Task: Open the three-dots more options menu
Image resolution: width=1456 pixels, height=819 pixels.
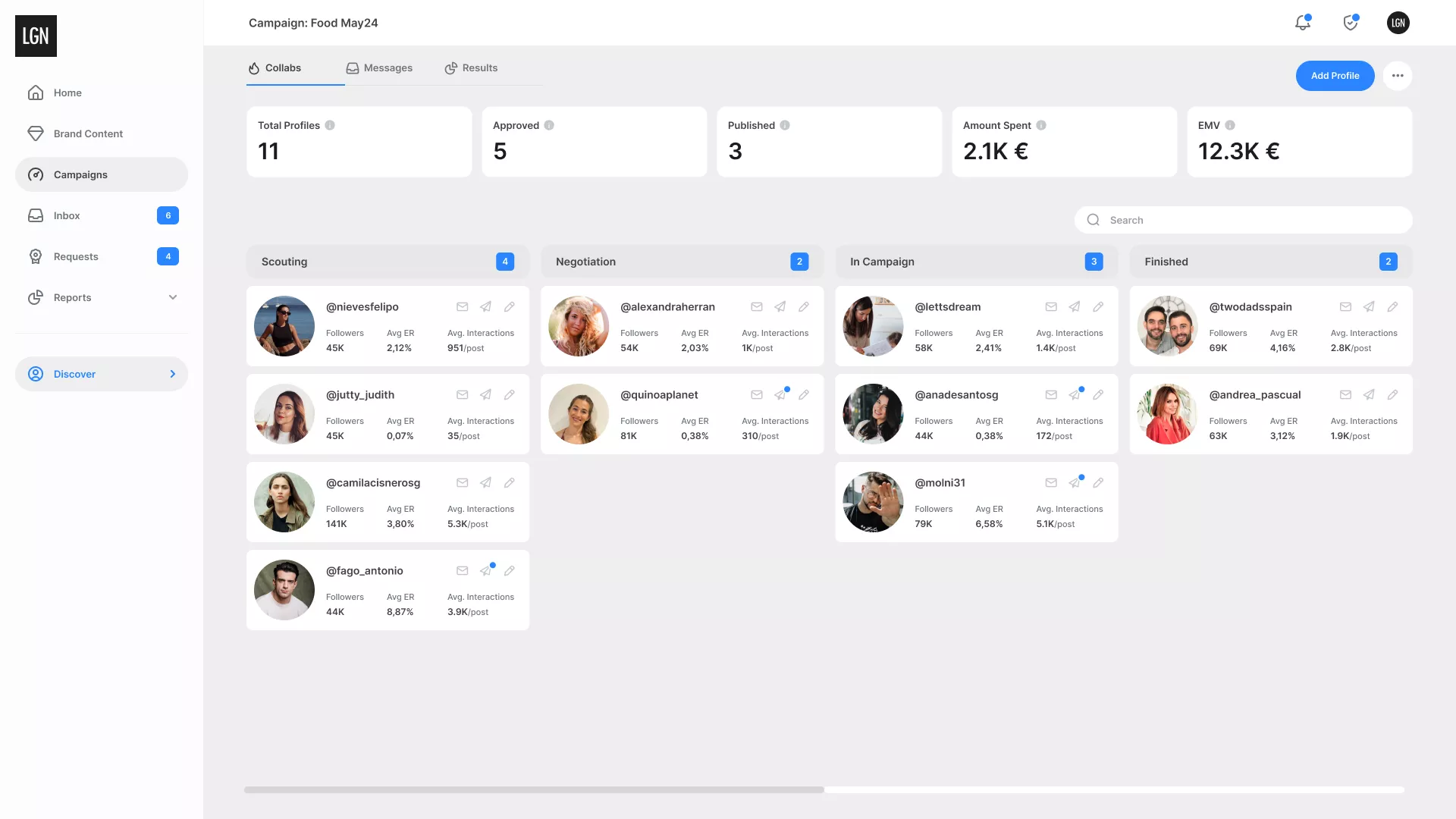Action: 1397,76
